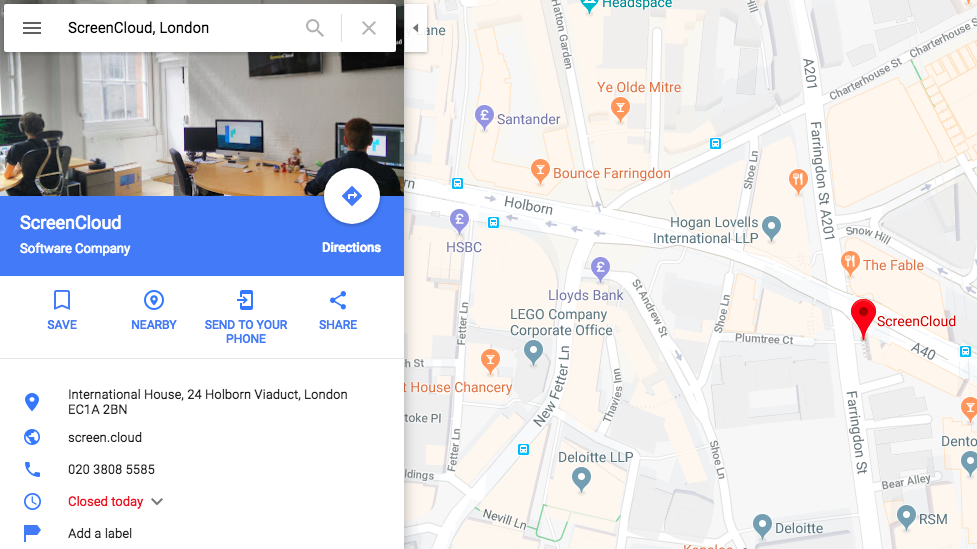Click the ScreenCloud title heading
977x549 pixels.
[70, 222]
